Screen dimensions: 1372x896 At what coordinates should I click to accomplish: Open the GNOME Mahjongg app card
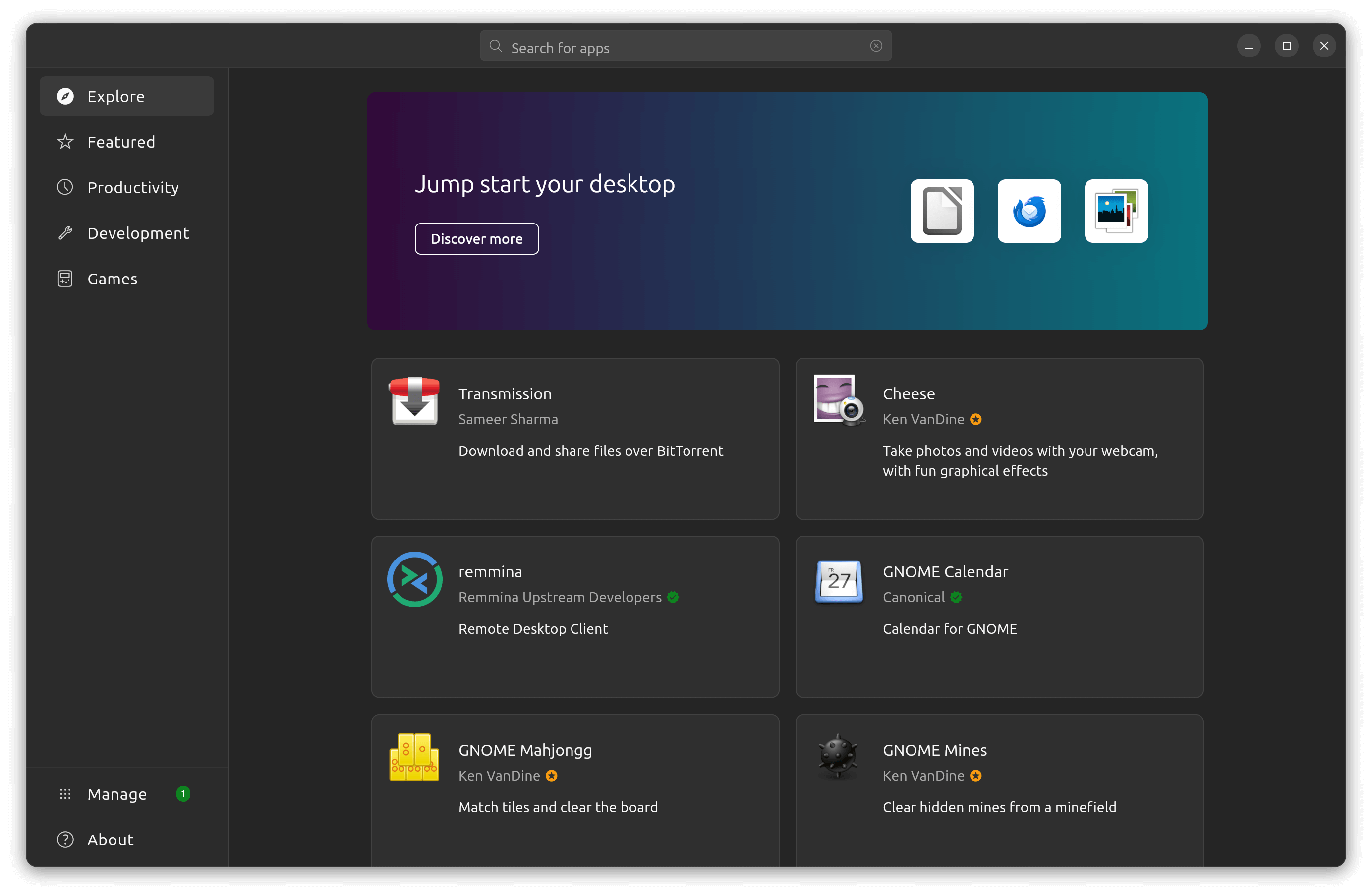point(575,789)
